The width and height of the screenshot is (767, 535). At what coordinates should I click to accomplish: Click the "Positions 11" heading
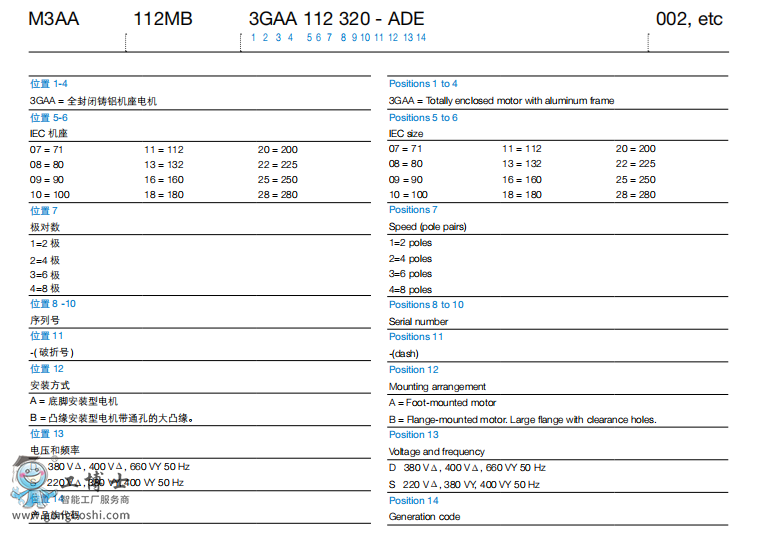click(x=416, y=337)
